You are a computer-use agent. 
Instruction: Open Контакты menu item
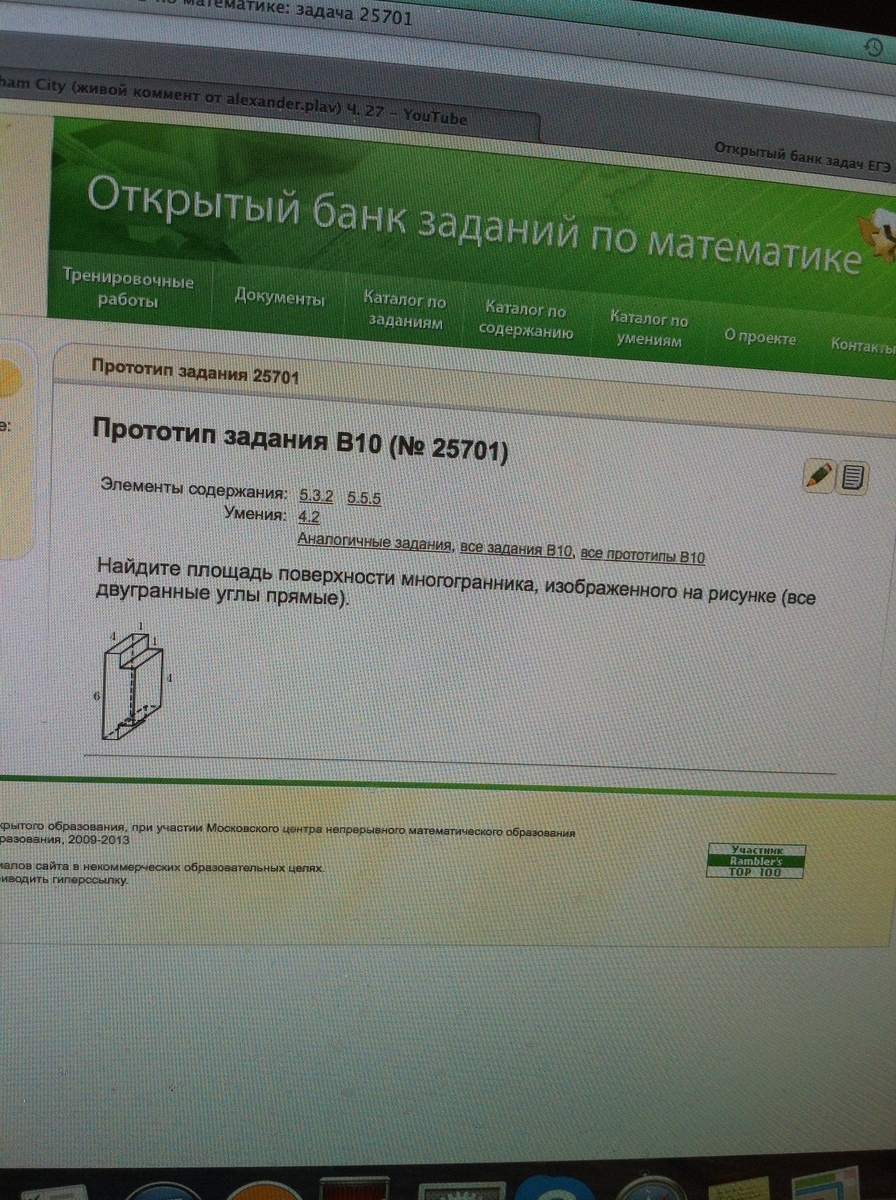[x=862, y=346]
